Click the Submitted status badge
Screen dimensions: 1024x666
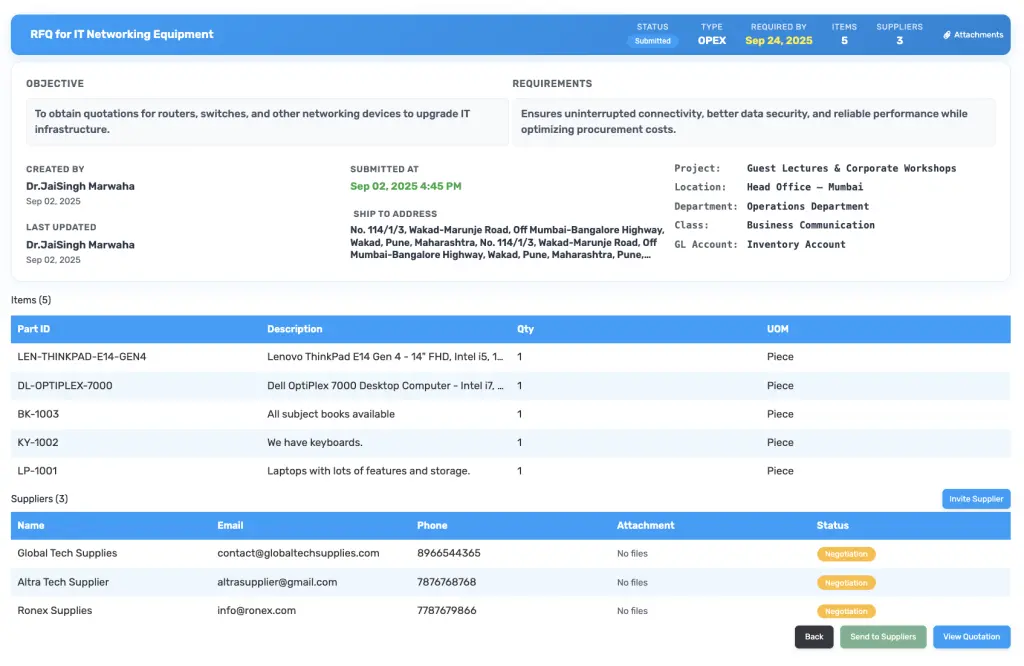pyautogui.click(x=653, y=41)
